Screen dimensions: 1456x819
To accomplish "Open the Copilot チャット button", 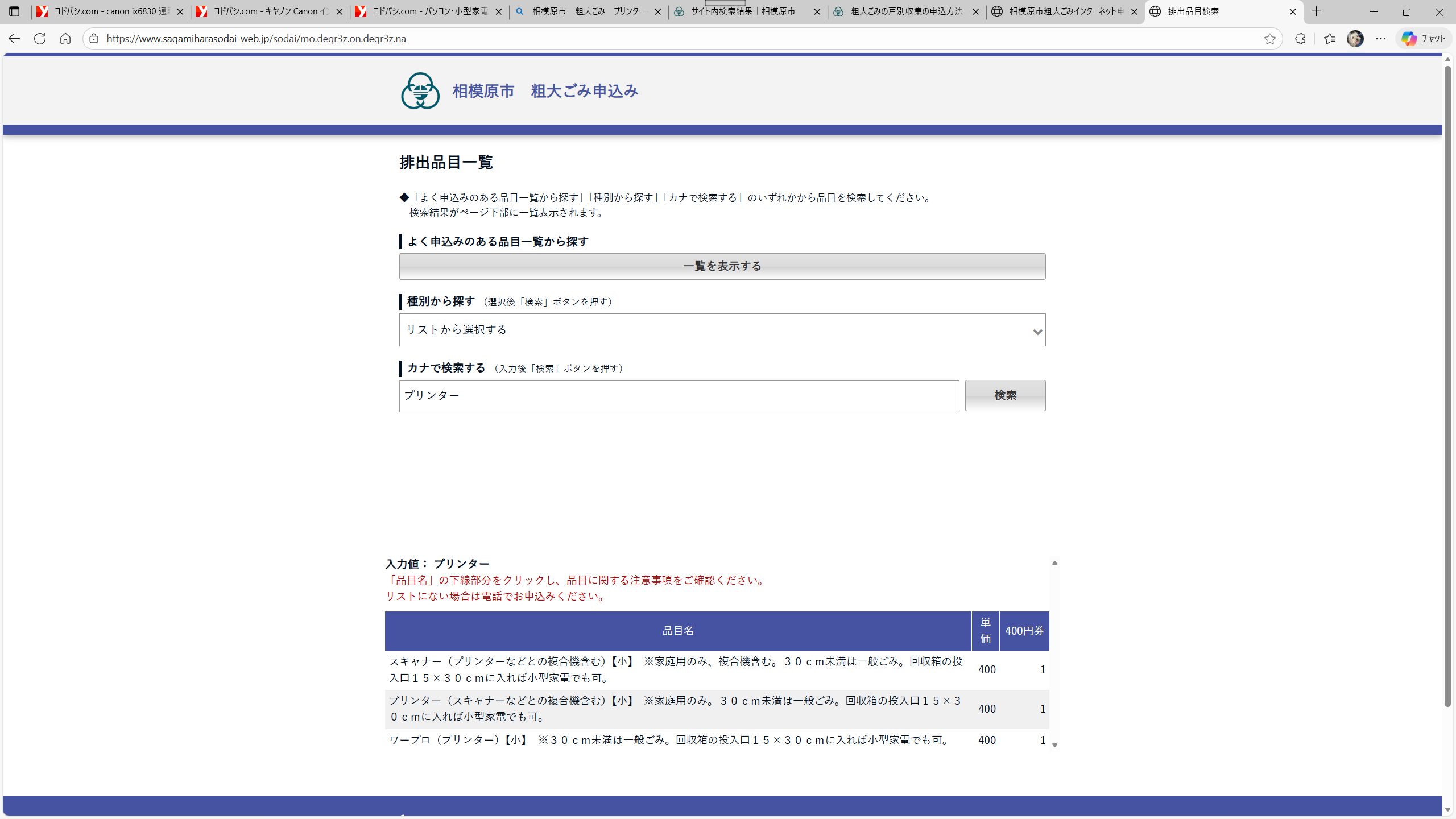I will pyautogui.click(x=1424, y=39).
